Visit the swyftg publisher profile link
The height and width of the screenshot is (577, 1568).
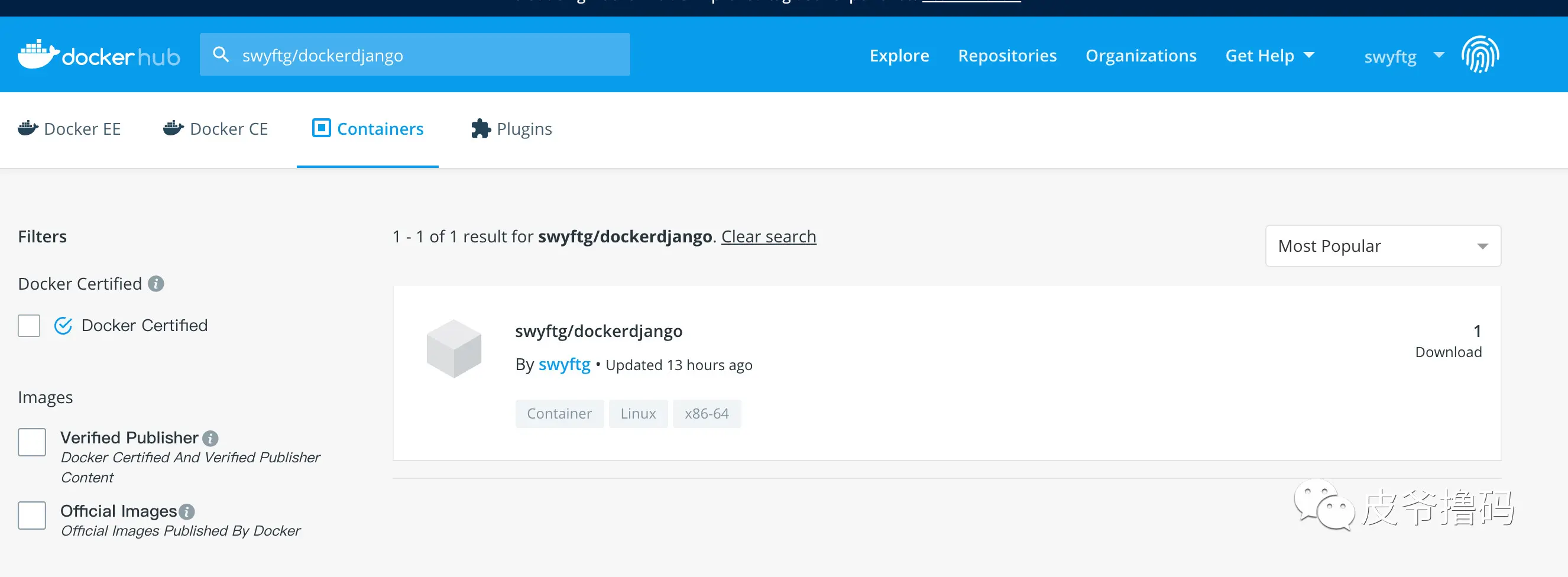pos(564,365)
